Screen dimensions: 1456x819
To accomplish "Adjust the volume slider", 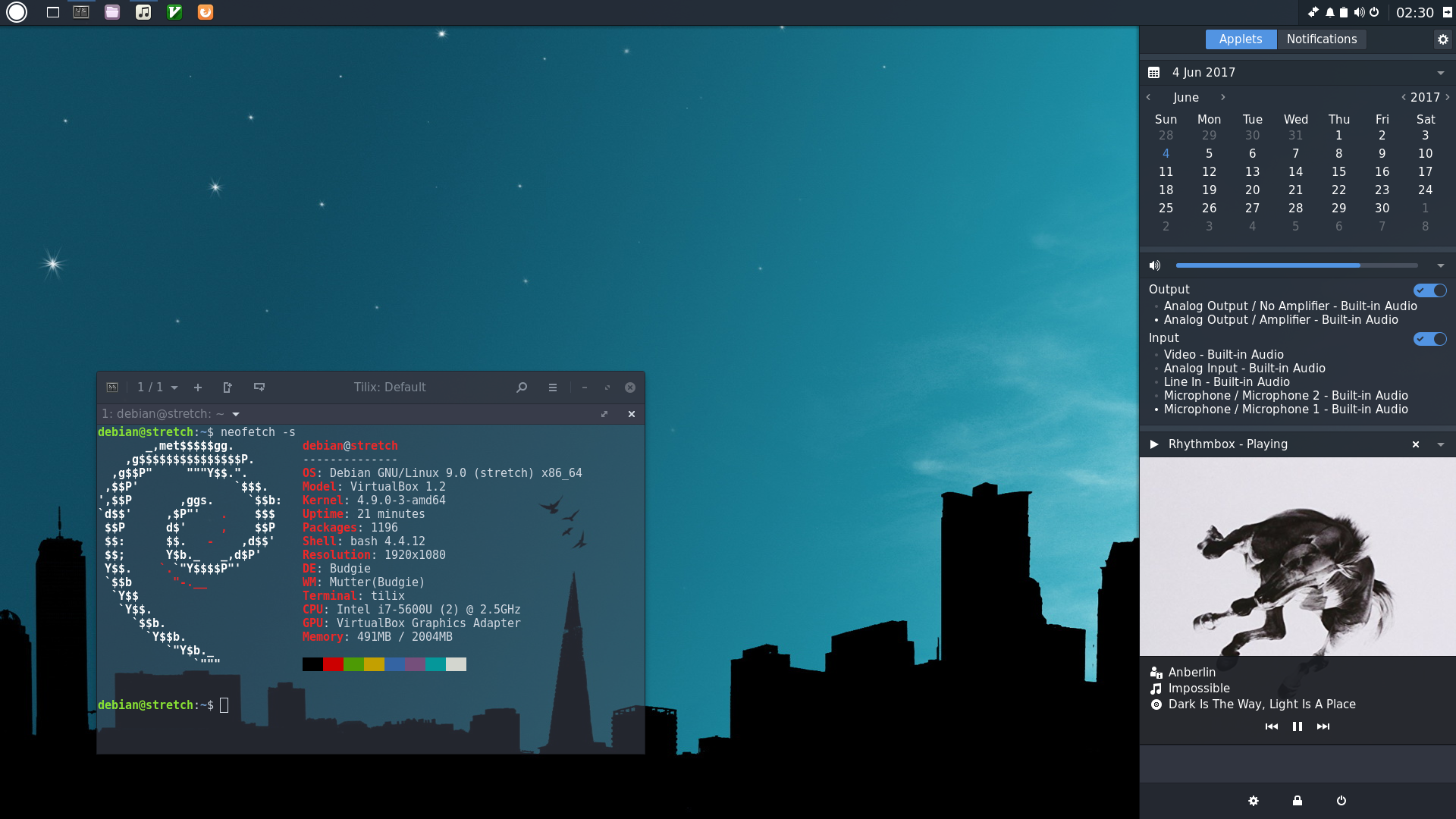I will click(x=1297, y=265).
